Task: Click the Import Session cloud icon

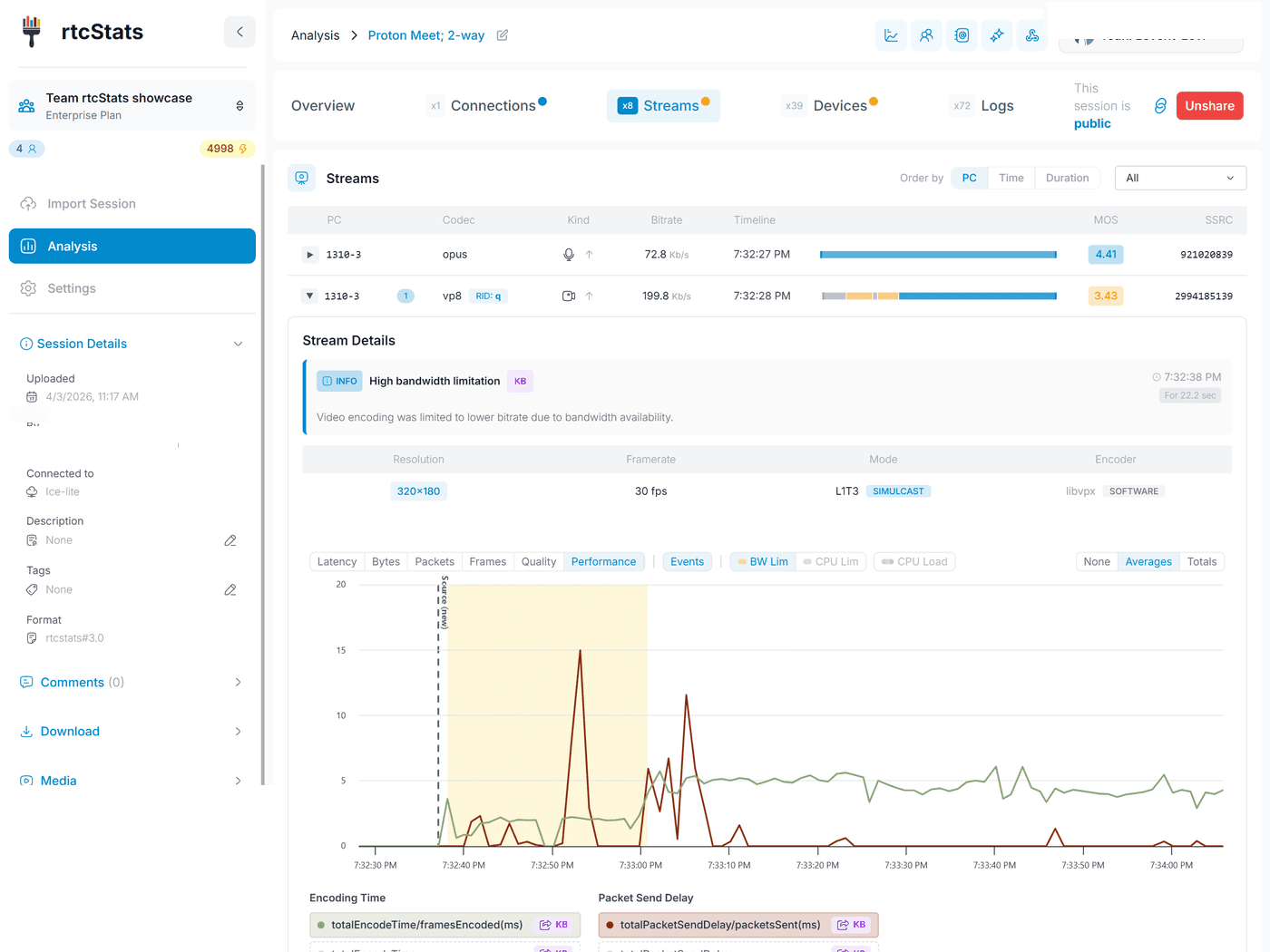Action: tap(28, 204)
